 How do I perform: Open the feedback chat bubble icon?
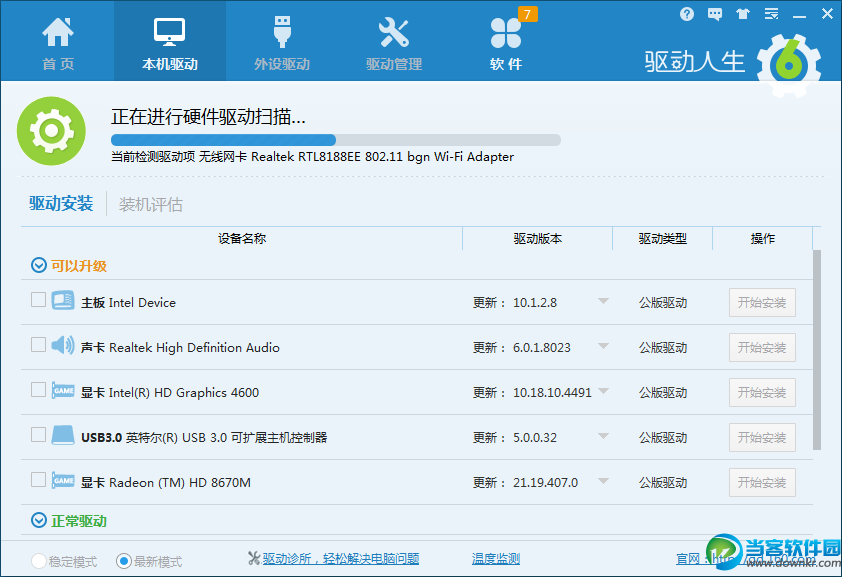click(x=715, y=14)
